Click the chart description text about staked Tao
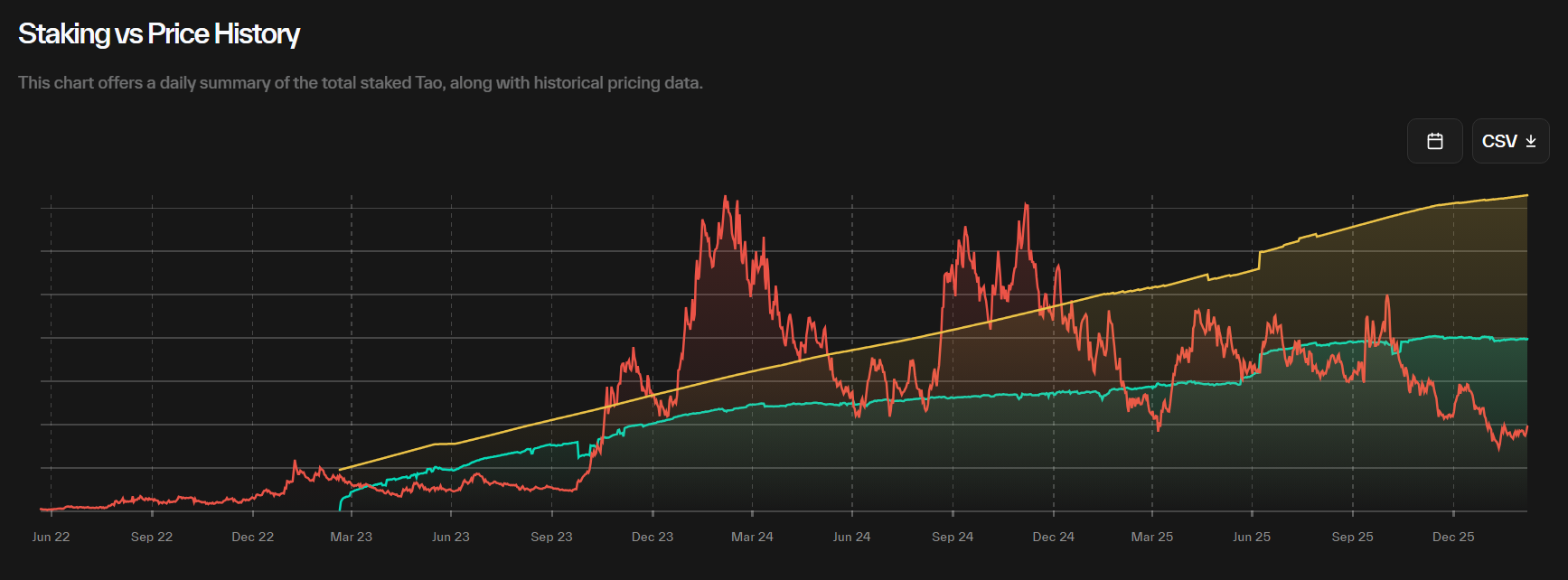This screenshot has width=1568, height=580. pyautogui.click(x=360, y=83)
